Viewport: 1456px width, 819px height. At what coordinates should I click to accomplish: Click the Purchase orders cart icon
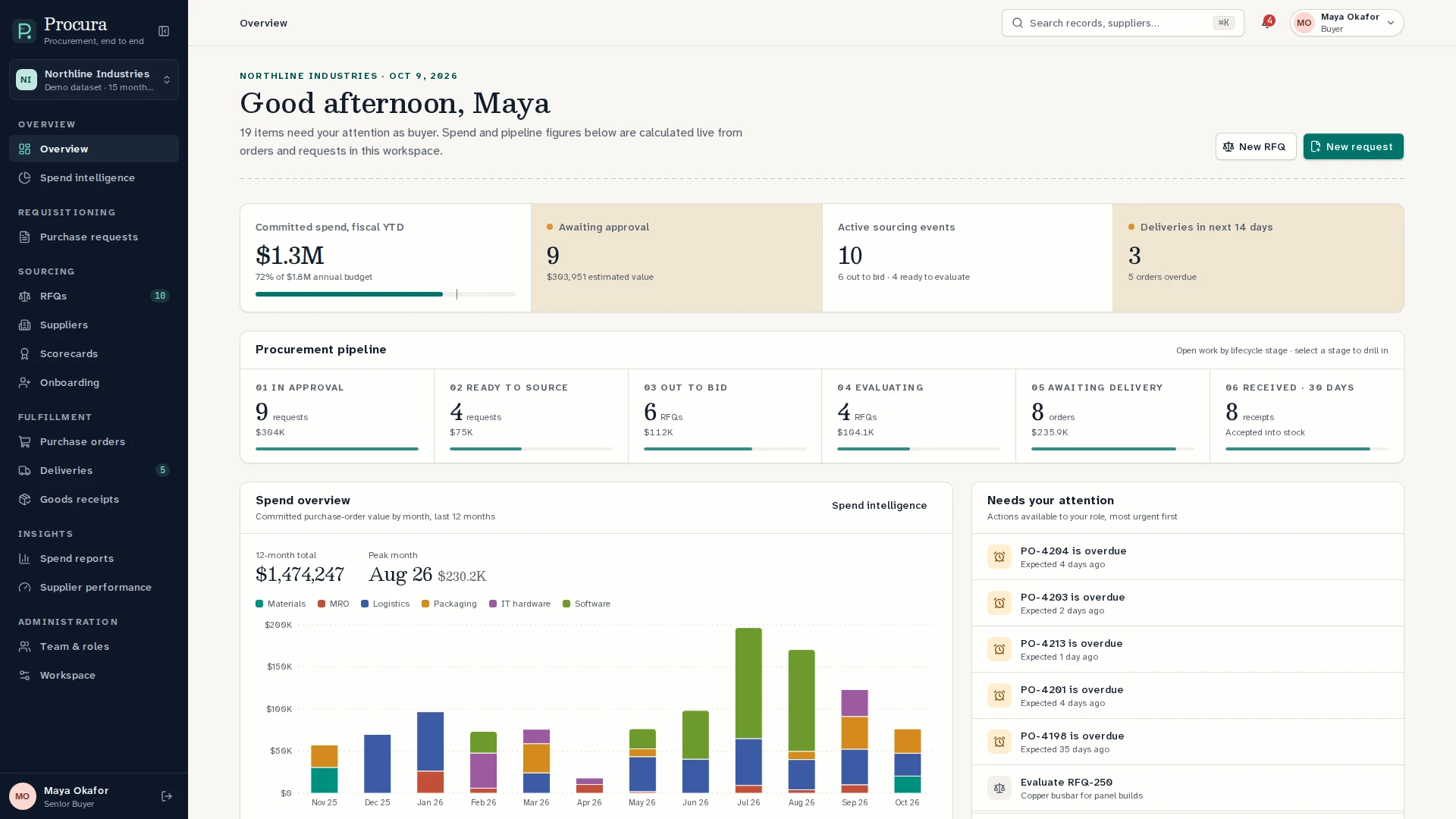25,441
